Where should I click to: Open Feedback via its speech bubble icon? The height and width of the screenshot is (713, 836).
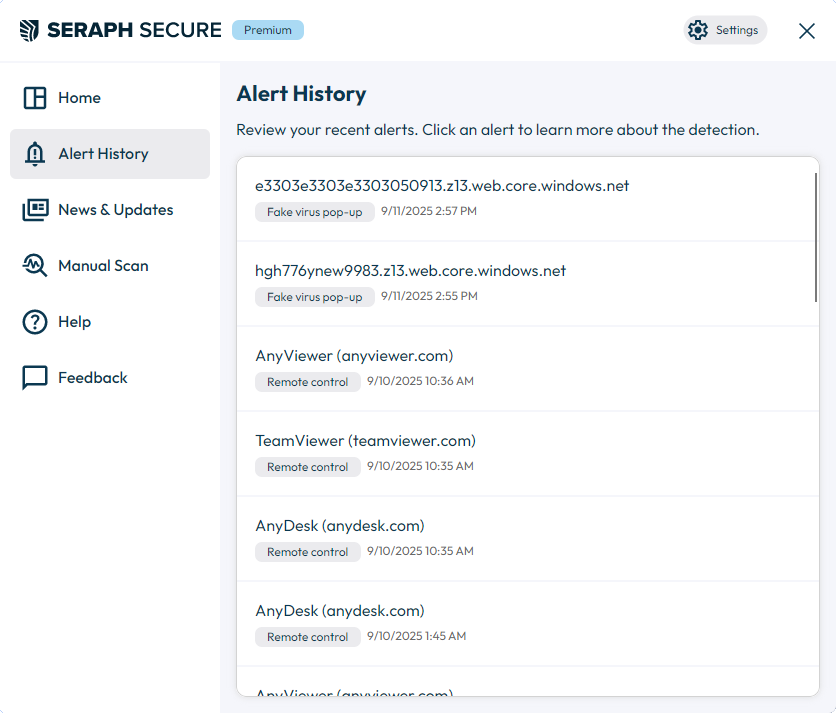35,378
